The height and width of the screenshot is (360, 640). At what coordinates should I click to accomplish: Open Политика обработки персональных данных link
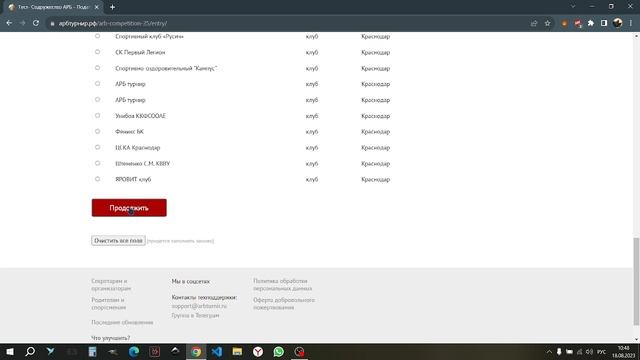pyautogui.click(x=282, y=284)
